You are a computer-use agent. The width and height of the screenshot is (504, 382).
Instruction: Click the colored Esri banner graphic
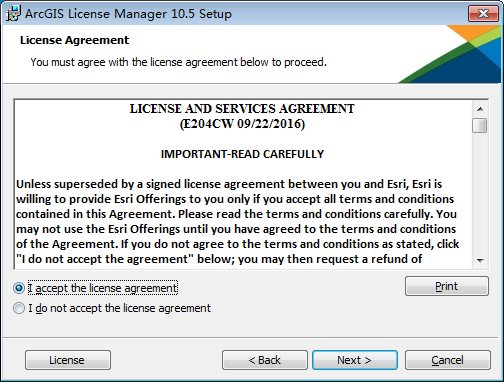(x=450, y=54)
